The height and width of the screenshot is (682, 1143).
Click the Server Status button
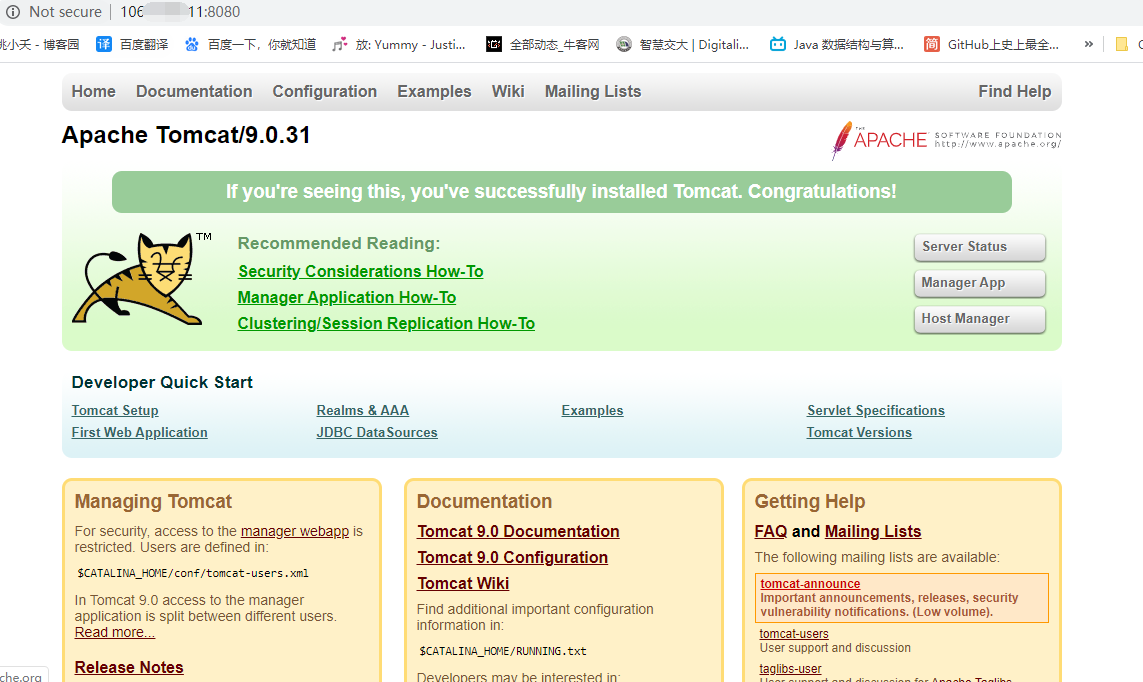tap(980, 247)
